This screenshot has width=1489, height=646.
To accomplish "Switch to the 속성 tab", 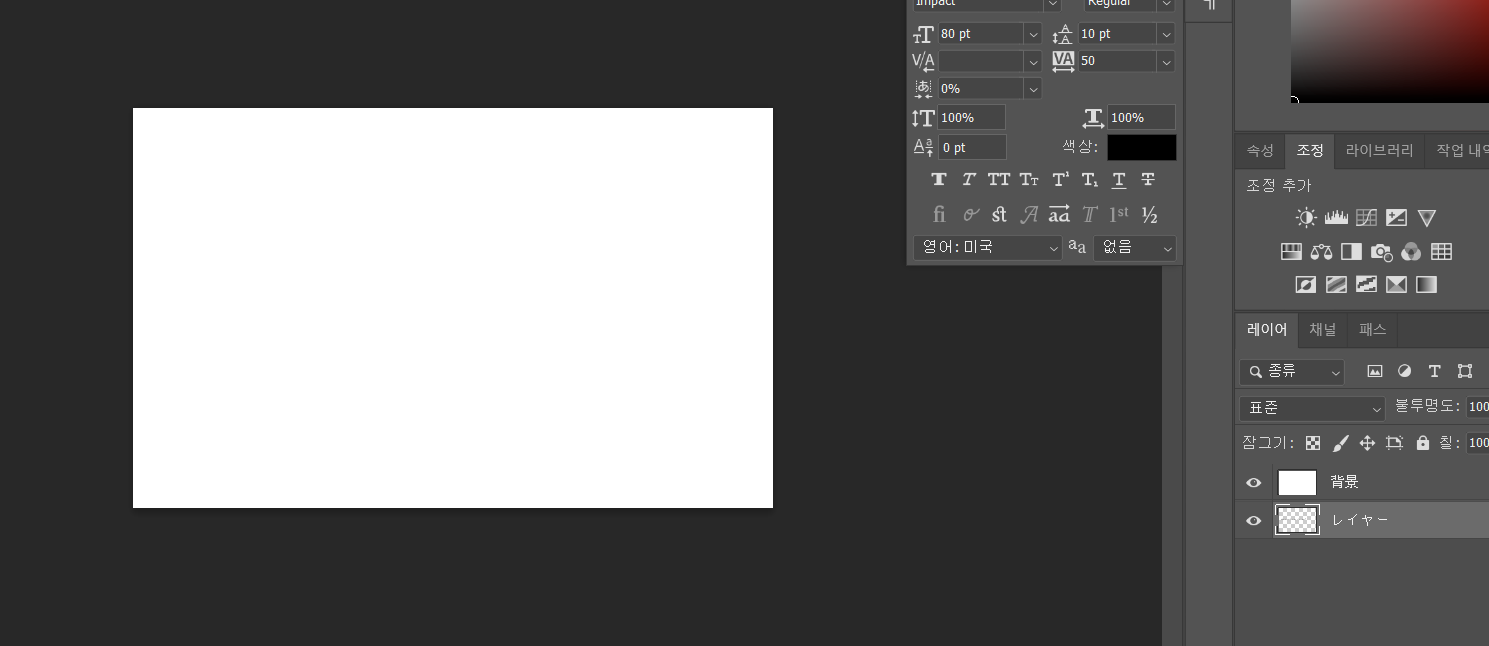I will [1260, 151].
